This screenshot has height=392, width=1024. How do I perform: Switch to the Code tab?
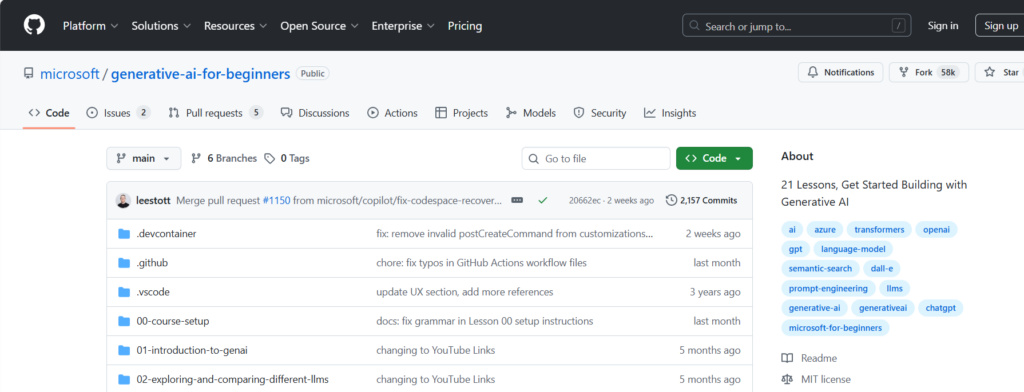pyautogui.click(x=49, y=113)
